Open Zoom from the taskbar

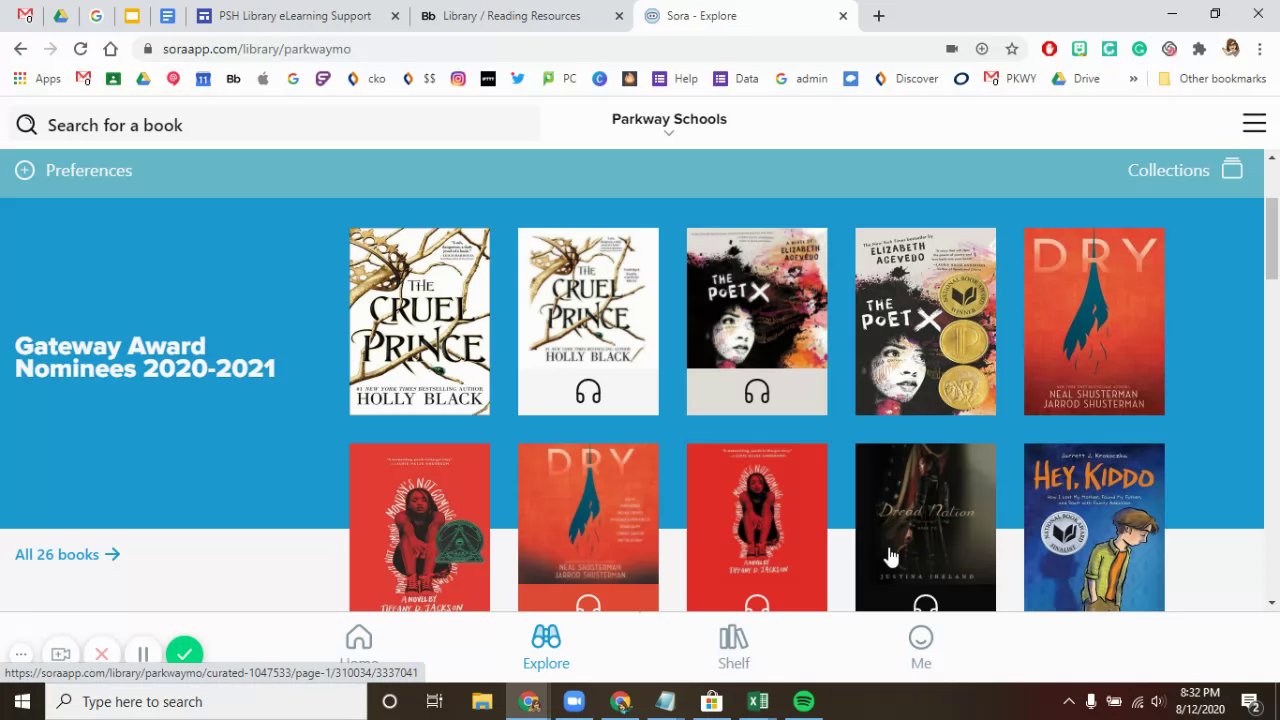(574, 701)
